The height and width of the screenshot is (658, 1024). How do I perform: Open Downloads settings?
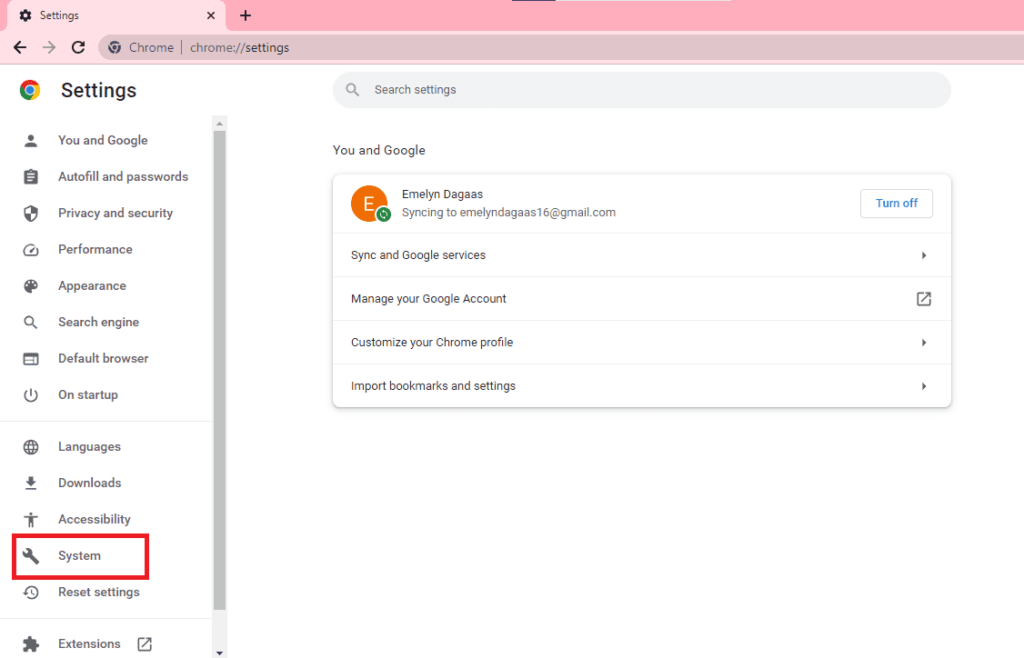click(x=89, y=483)
